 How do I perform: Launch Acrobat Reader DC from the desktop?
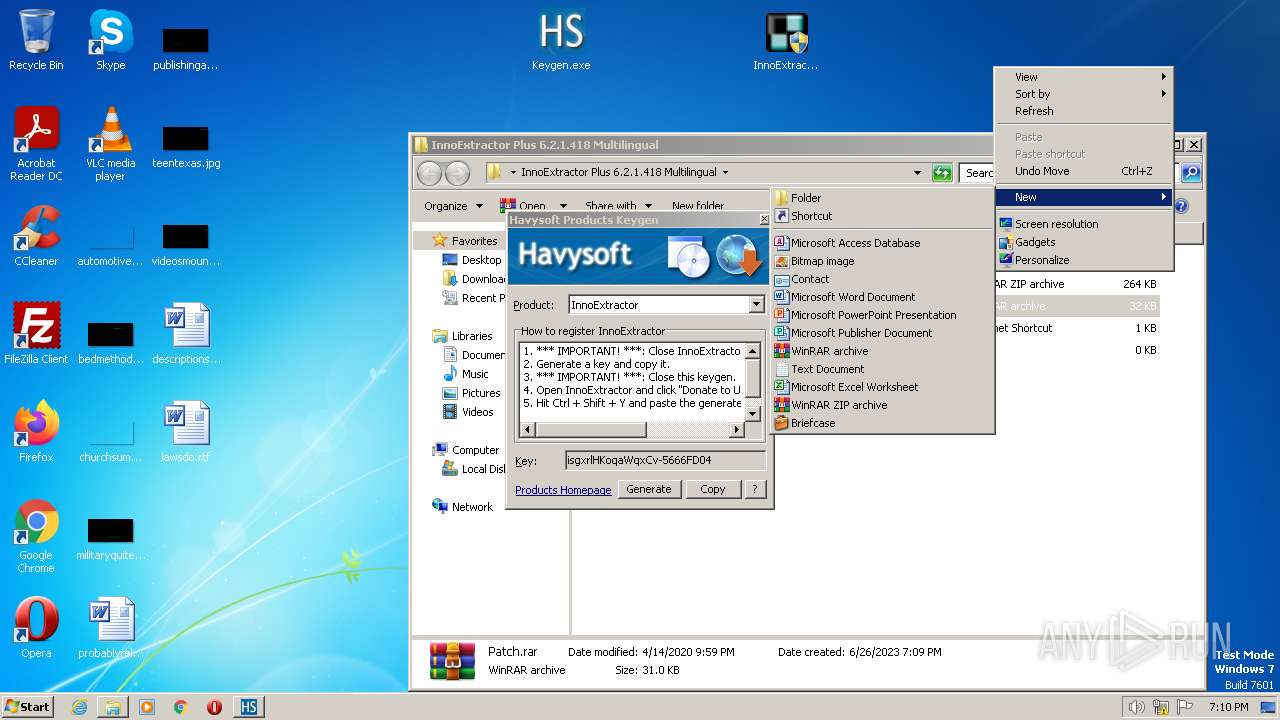pos(36,144)
